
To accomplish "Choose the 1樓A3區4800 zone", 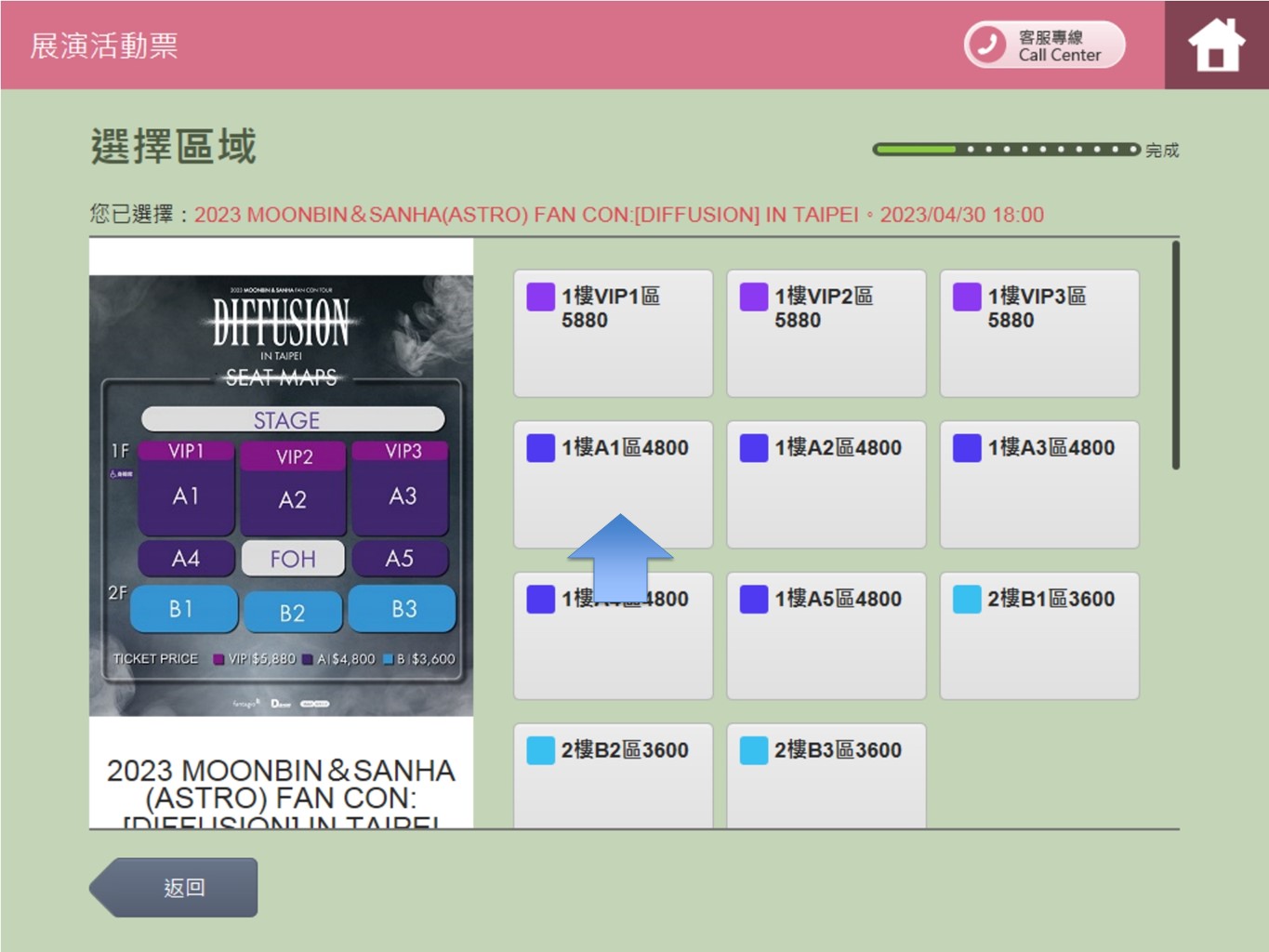I will point(1039,485).
